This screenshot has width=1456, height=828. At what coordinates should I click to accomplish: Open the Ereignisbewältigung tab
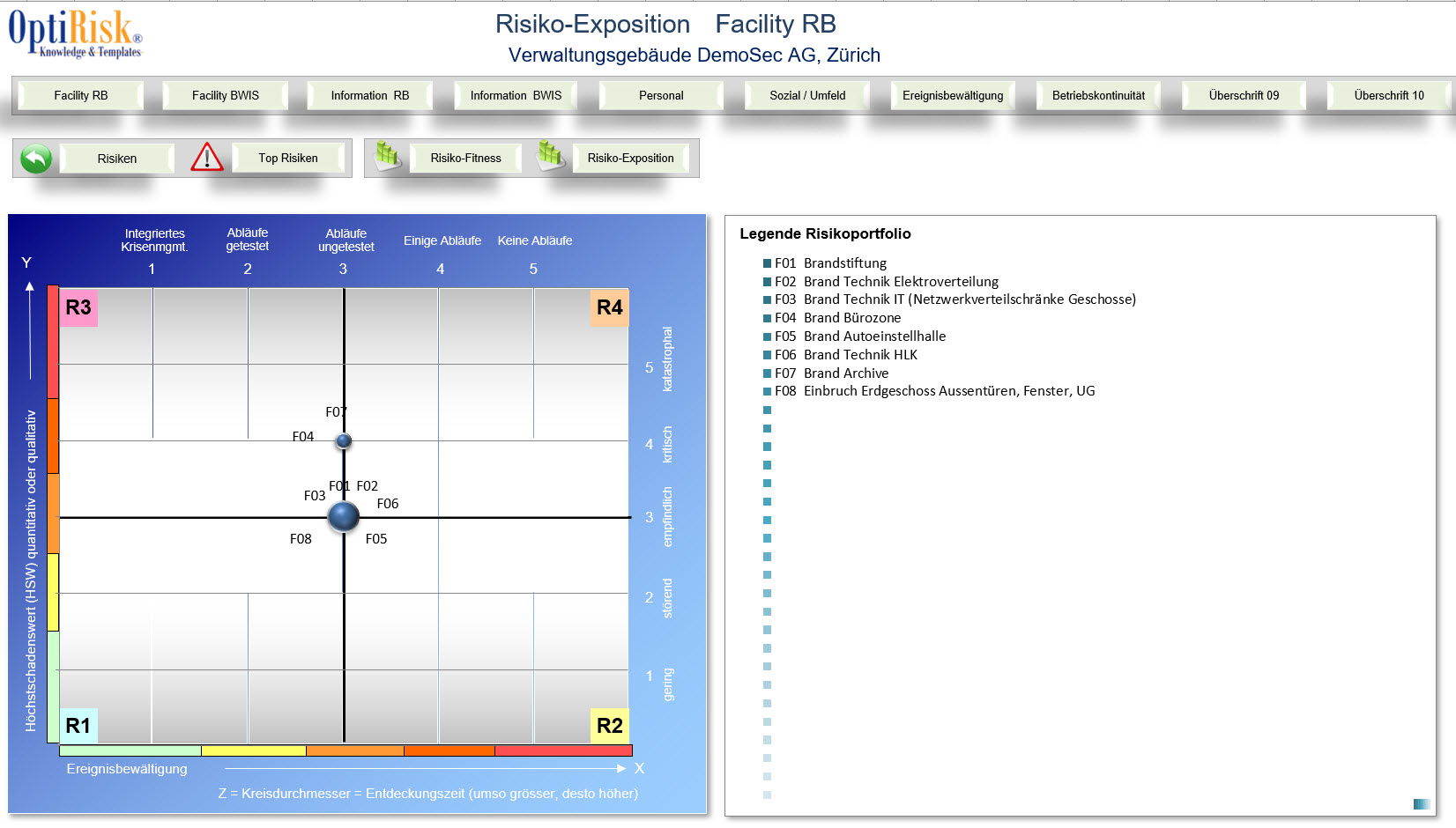point(953,95)
